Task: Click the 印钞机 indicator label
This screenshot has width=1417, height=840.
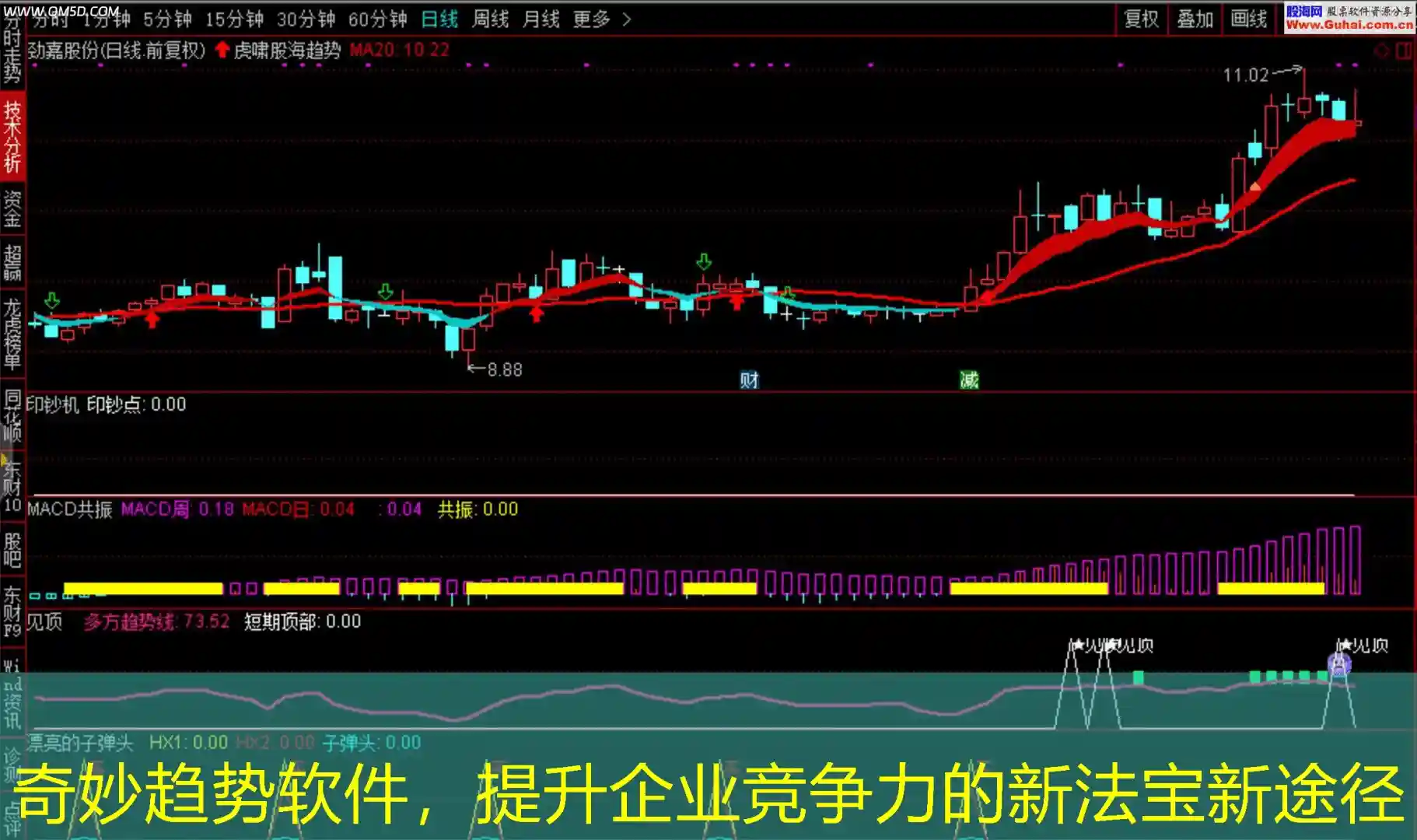Action: click(x=52, y=404)
